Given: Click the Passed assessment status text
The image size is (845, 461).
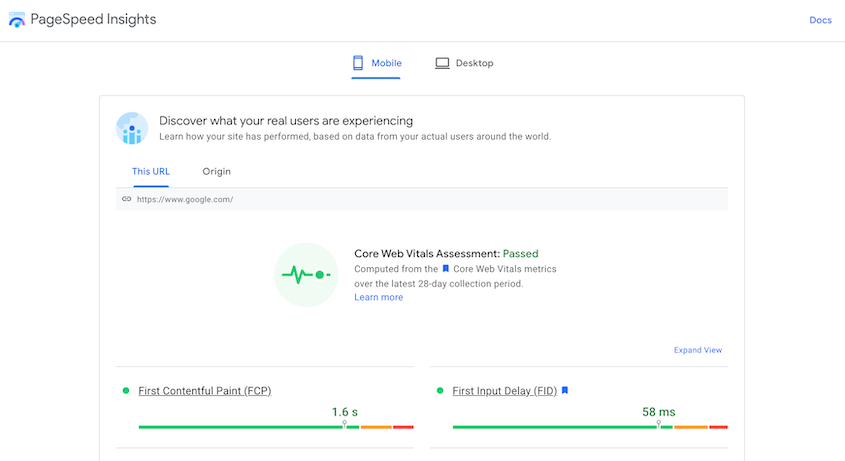Looking at the screenshot, I should tap(521, 253).
